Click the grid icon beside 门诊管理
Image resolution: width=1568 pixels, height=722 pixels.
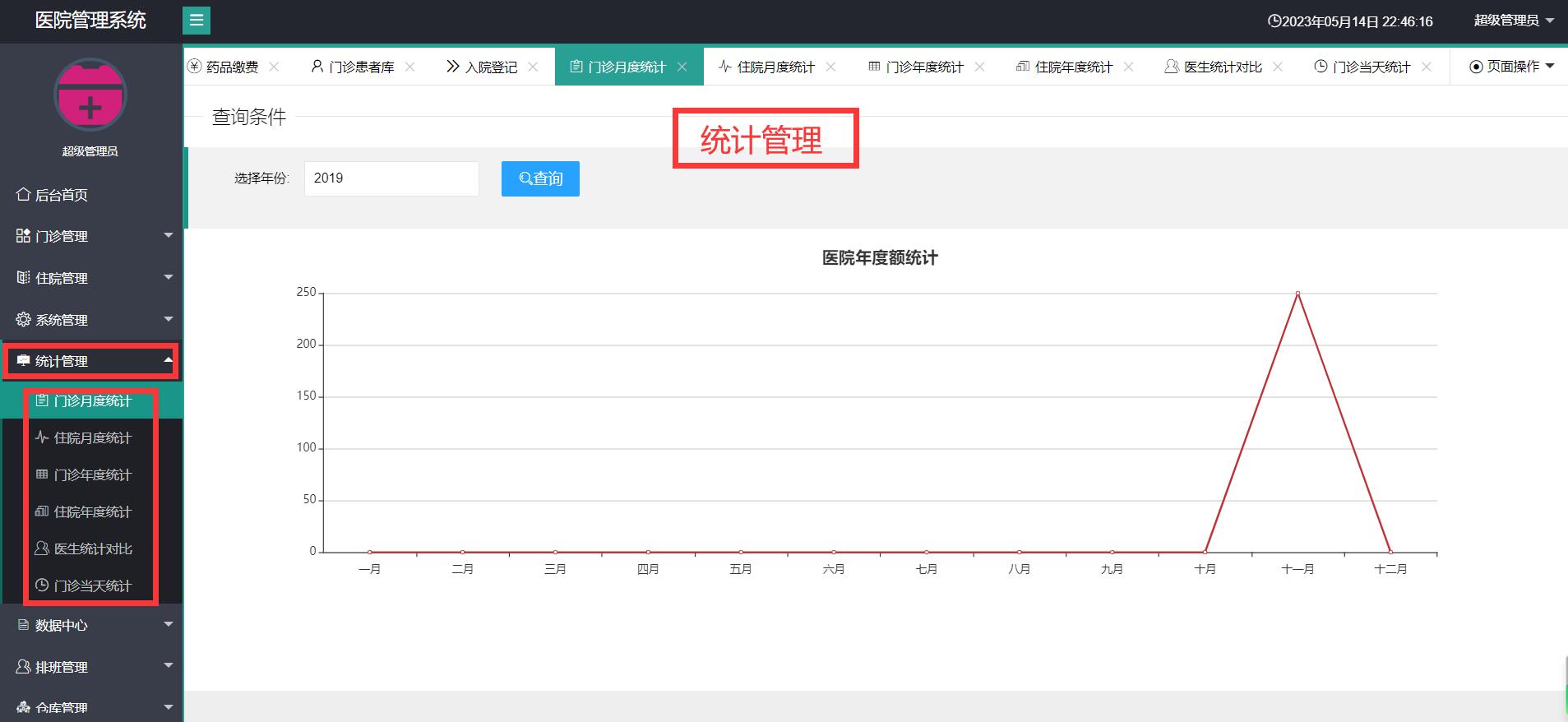23,236
